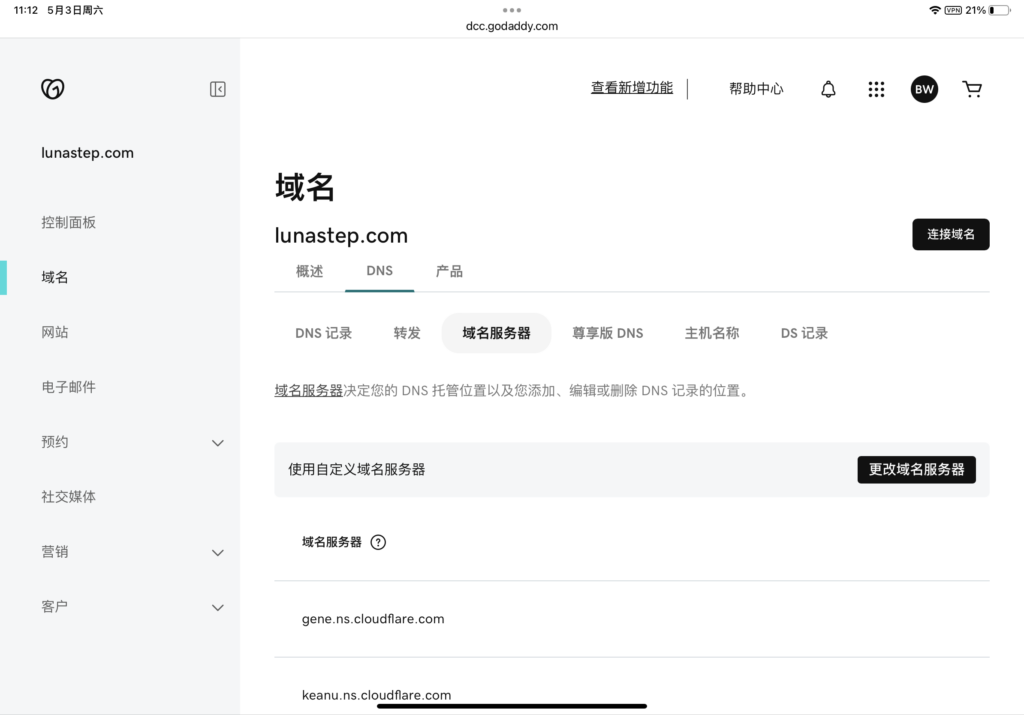1024x715 pixels.
Task: Open 网站 in the sidebar
Action: 55,332
